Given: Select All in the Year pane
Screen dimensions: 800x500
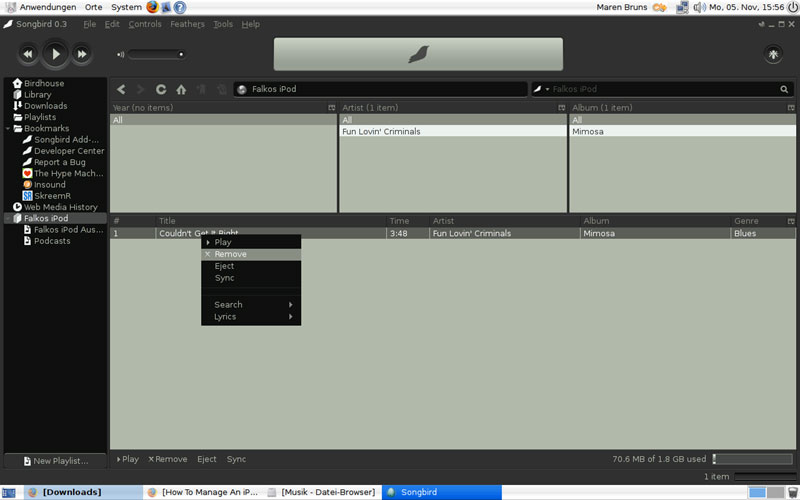Looking at the screenshot, I should click(223, 120).
